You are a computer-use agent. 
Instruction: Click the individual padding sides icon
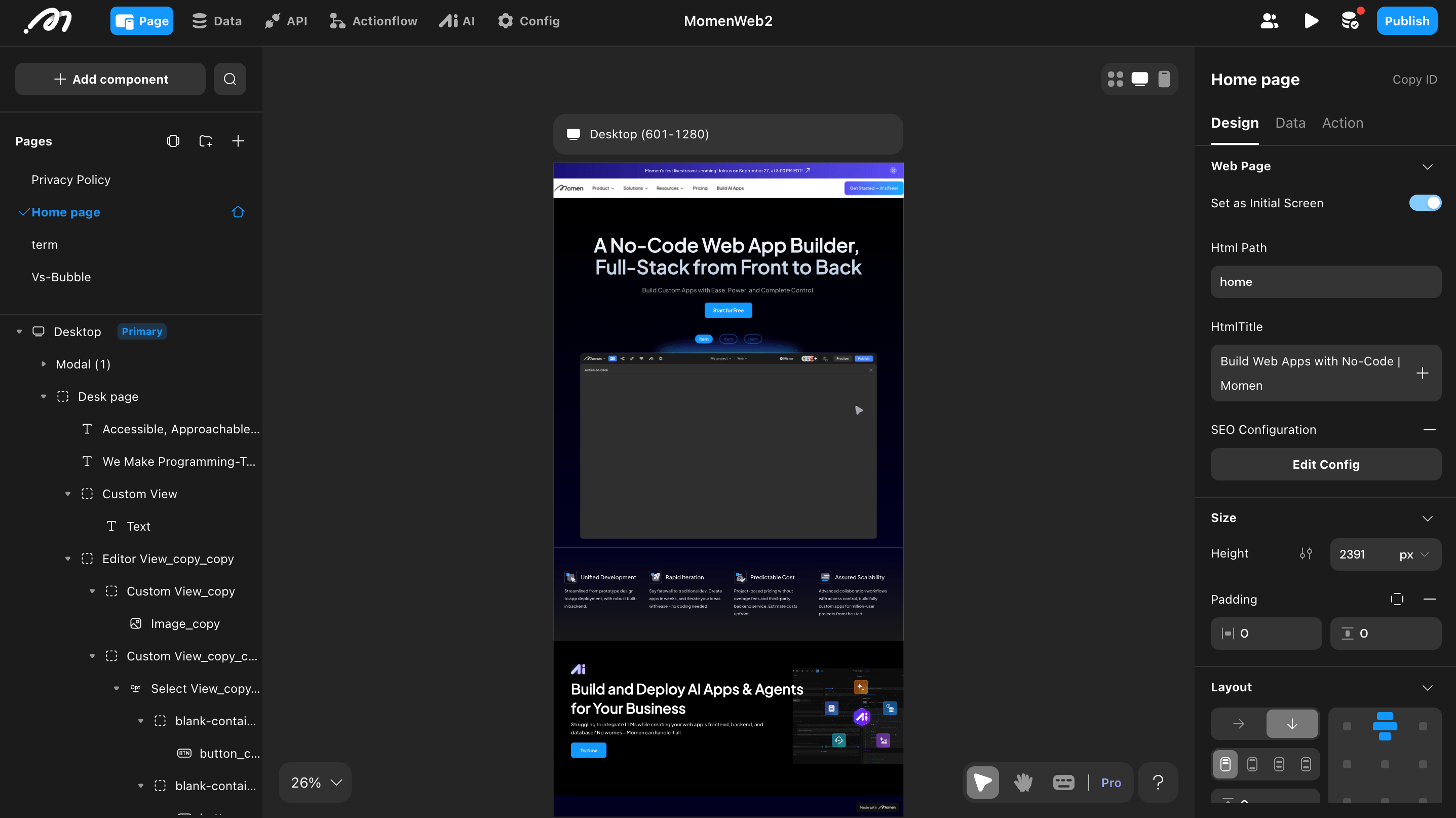(x=1397, y=599)
